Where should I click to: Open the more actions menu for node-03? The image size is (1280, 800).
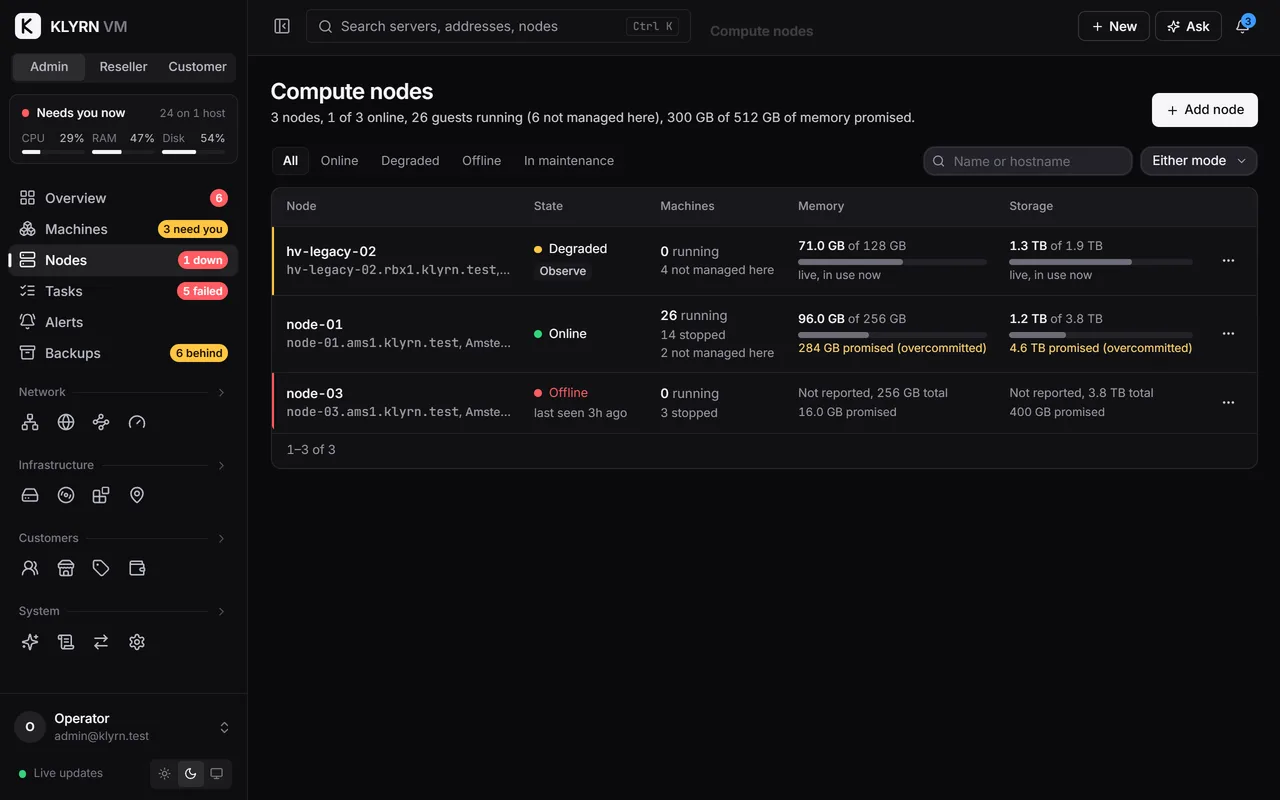1229,402
